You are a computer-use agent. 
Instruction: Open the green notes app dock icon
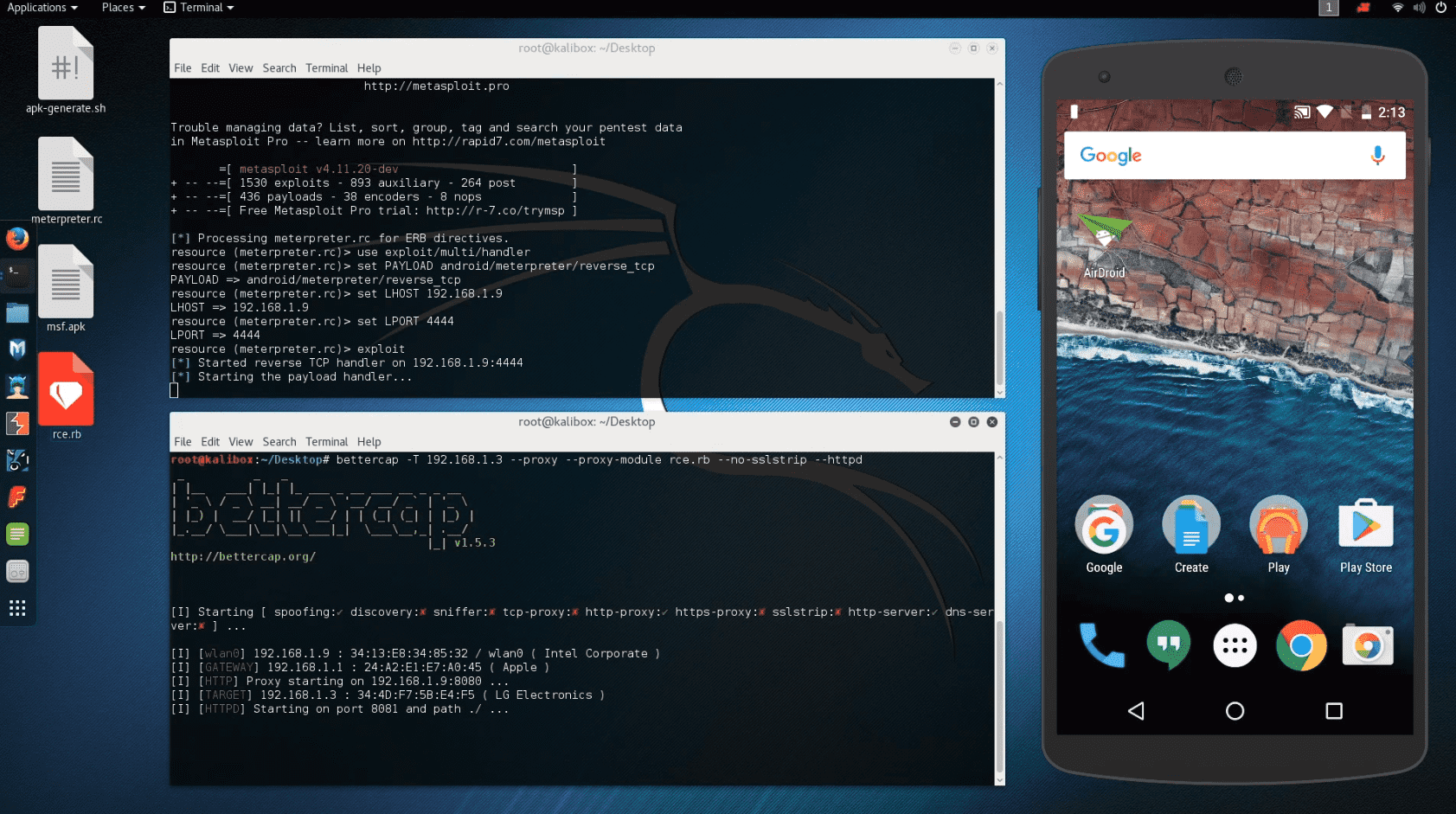(x=17, y=535)
